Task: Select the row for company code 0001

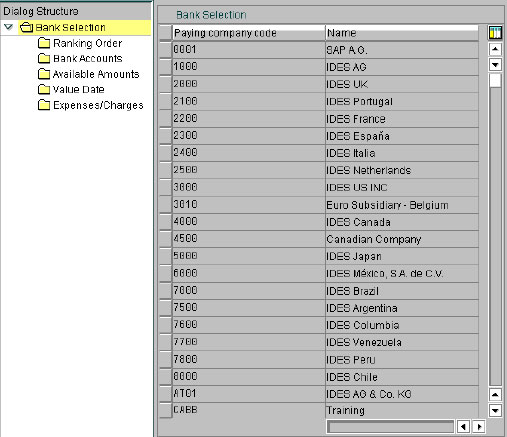Action: pyautogui.click(x=165, y=50)
